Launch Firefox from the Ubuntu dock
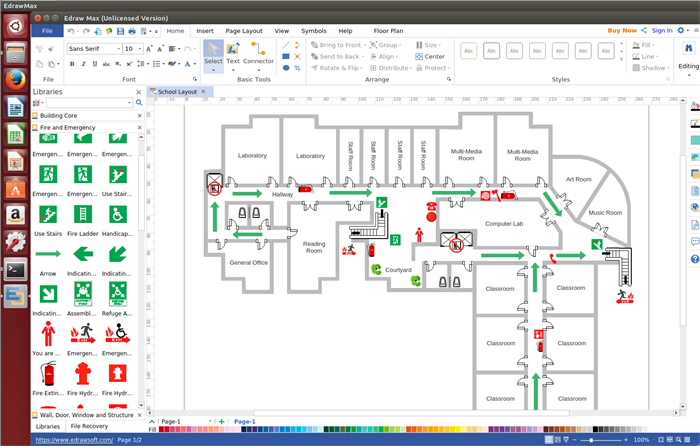The height and width of the screenshot is (446, 700). tap(15, 80)
